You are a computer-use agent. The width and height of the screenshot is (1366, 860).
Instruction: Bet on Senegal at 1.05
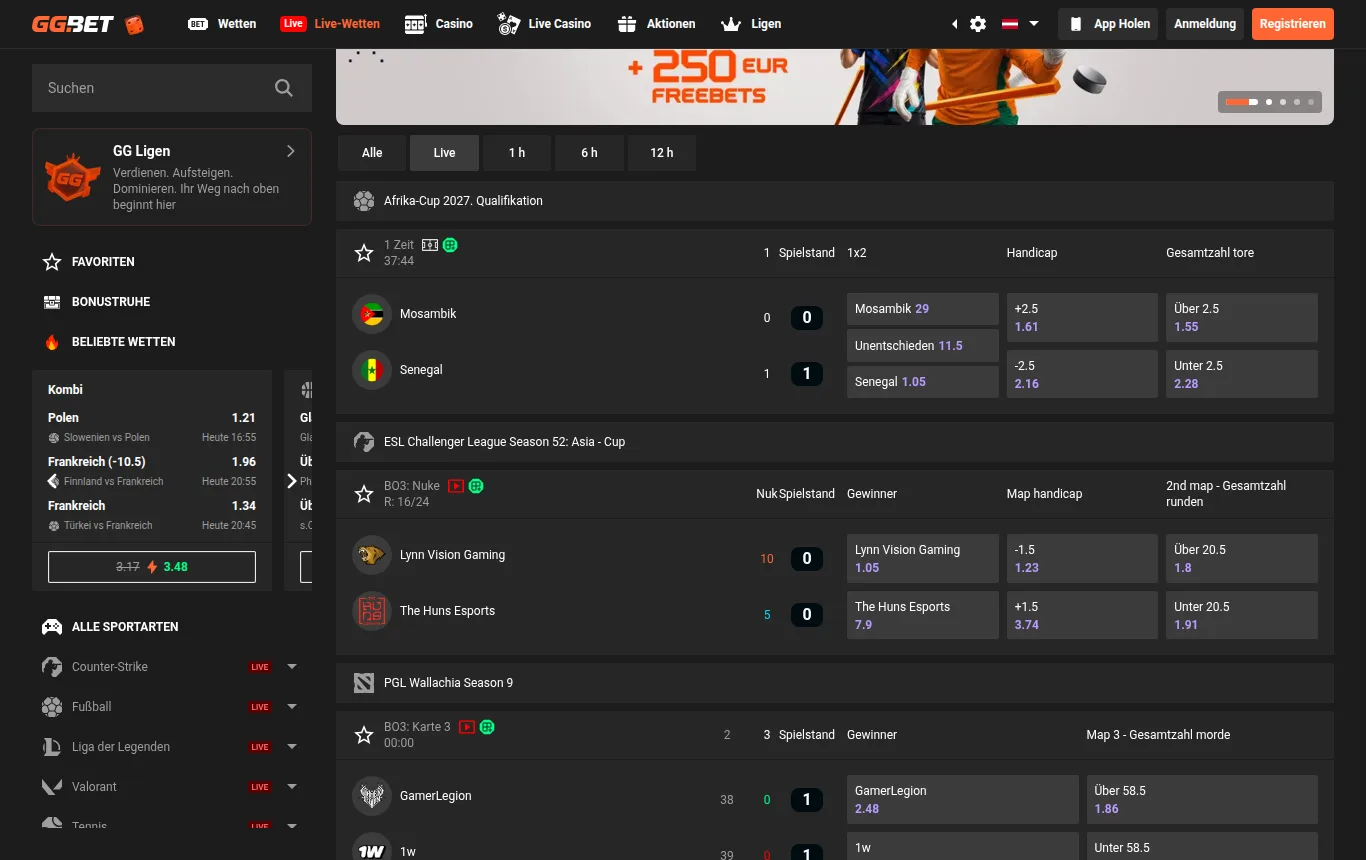click(923, 382)
